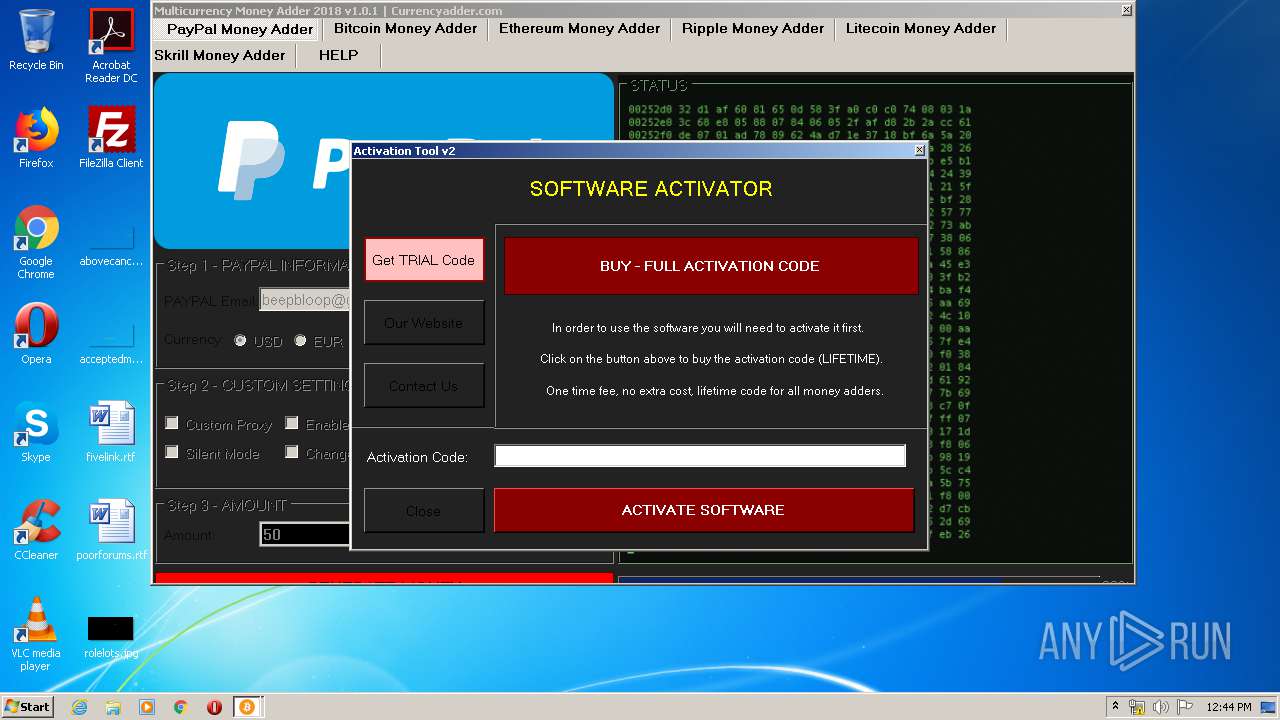Screen dimensions: 1280x720
Task: Click the progress bar under STATUS panel
Action: click(860, 580)
